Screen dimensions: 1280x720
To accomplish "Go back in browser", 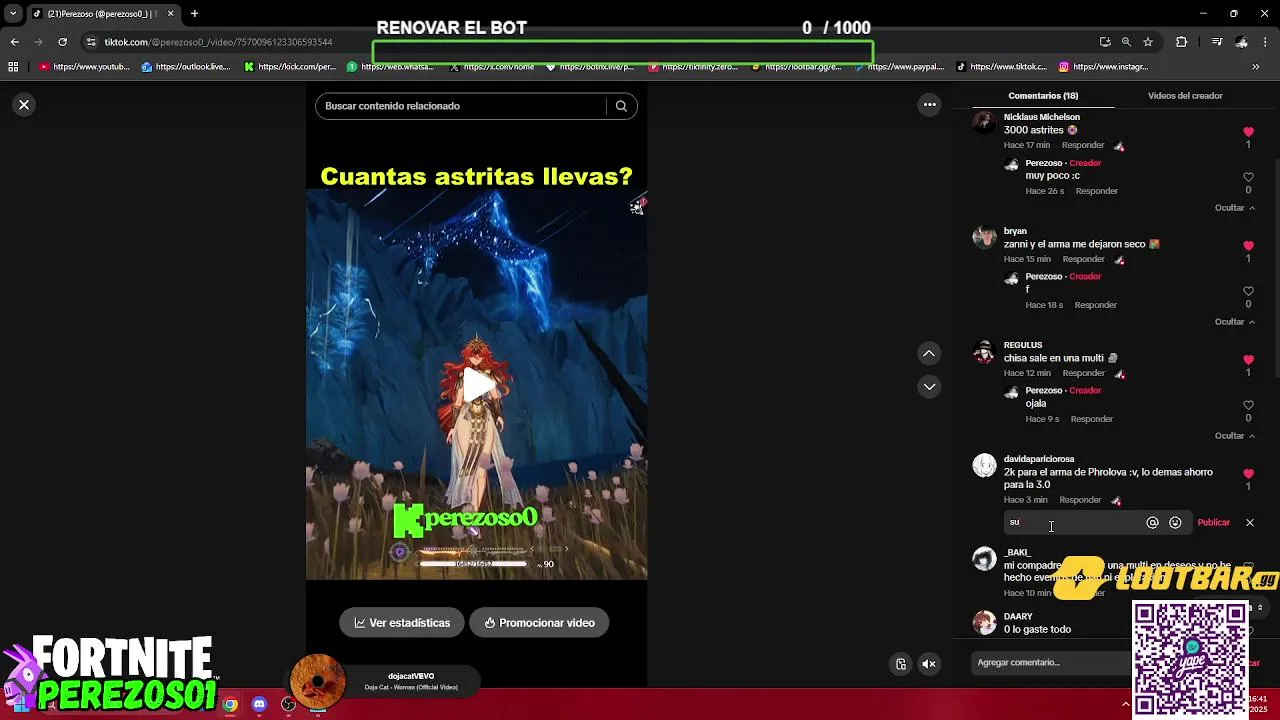I will pyautogui.click(x=14, y=42).
